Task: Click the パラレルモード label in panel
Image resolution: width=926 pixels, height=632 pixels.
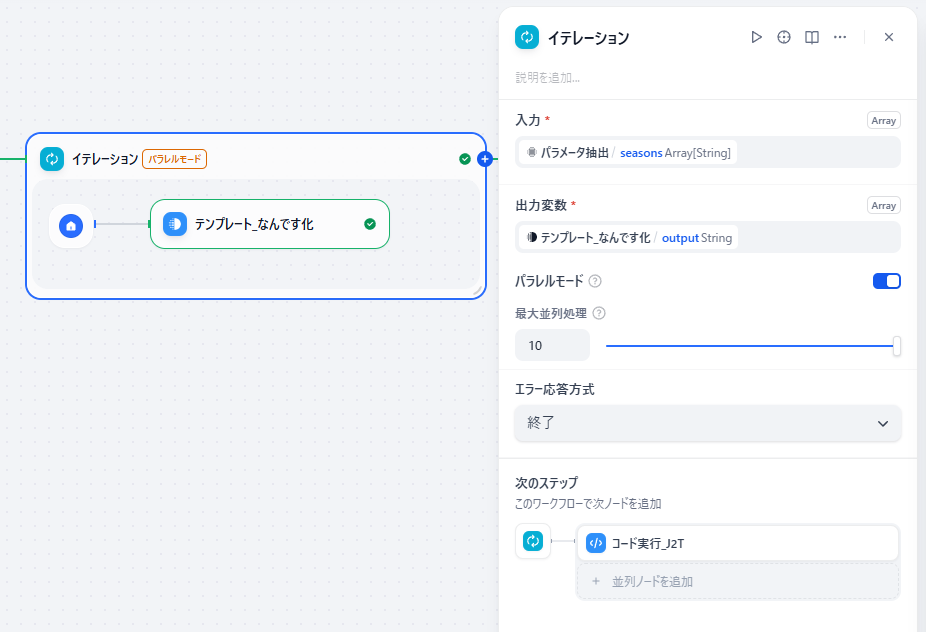Action: coord(549,281)
